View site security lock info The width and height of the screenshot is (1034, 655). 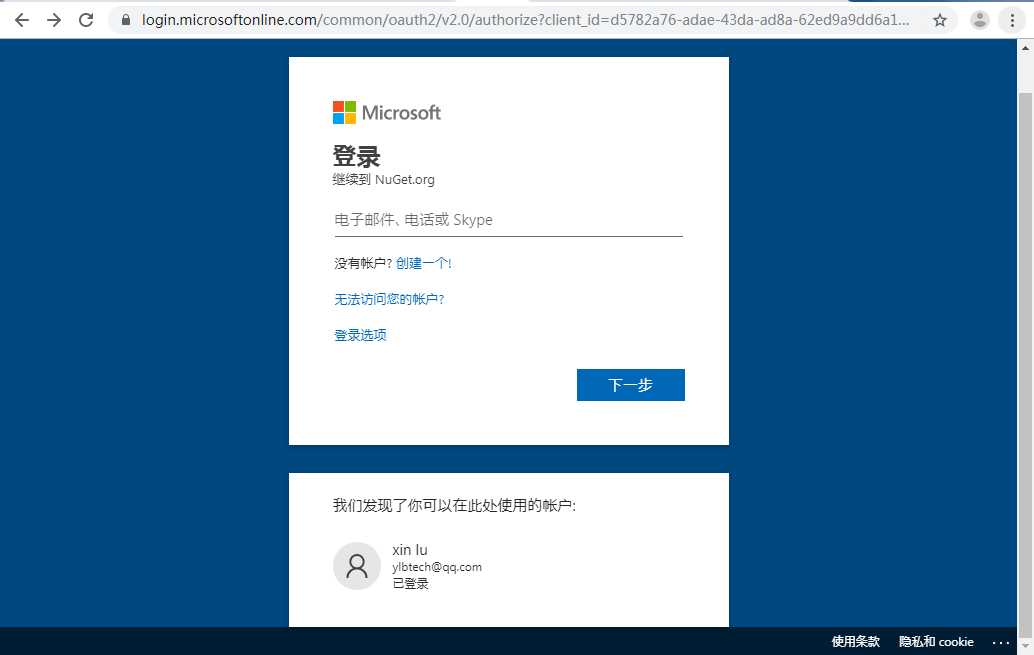(x=125, y=20)
